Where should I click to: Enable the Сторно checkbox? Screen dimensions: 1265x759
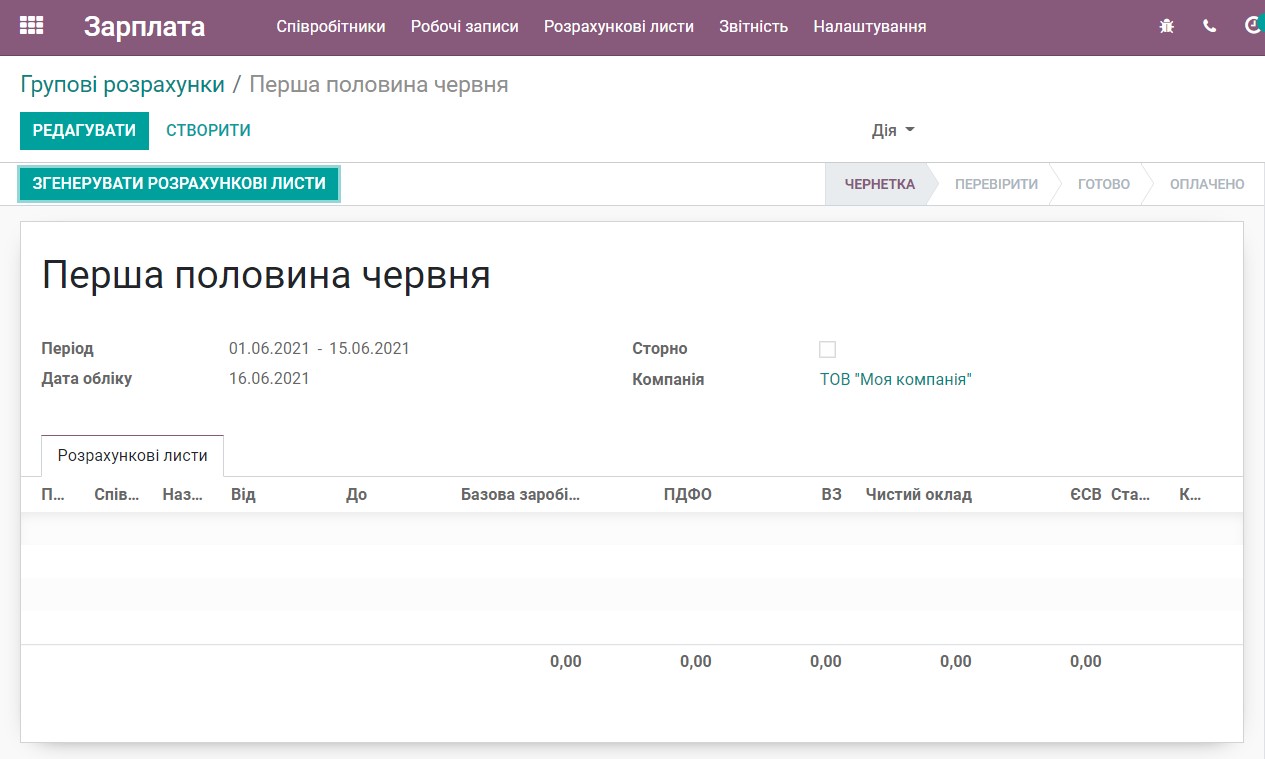pos(827,349)
